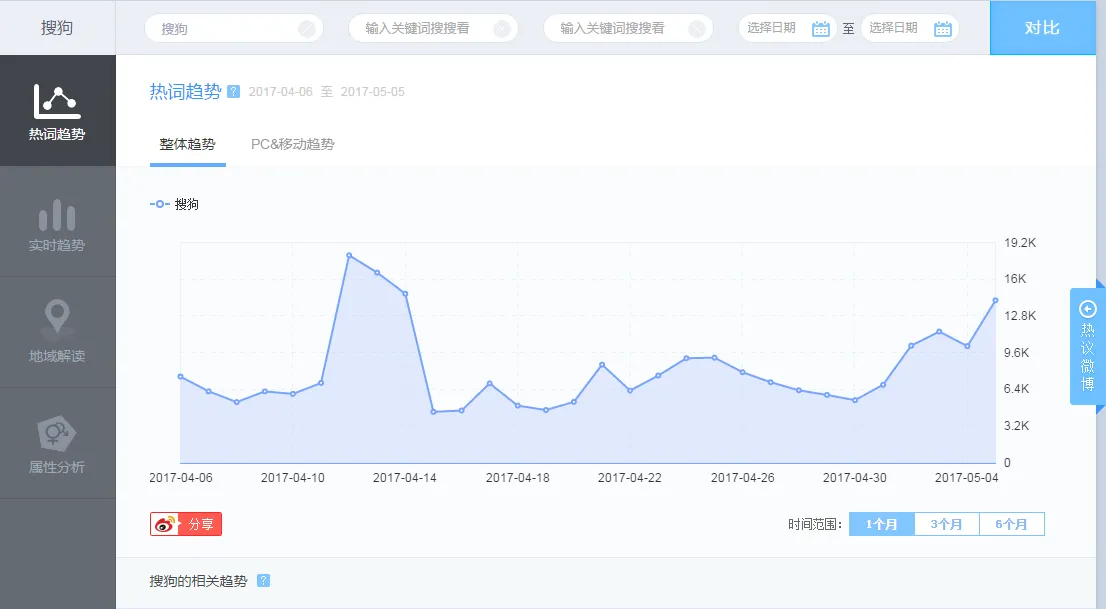Toggle the 搜狗 legend series in chart

(x=175, y=204)
